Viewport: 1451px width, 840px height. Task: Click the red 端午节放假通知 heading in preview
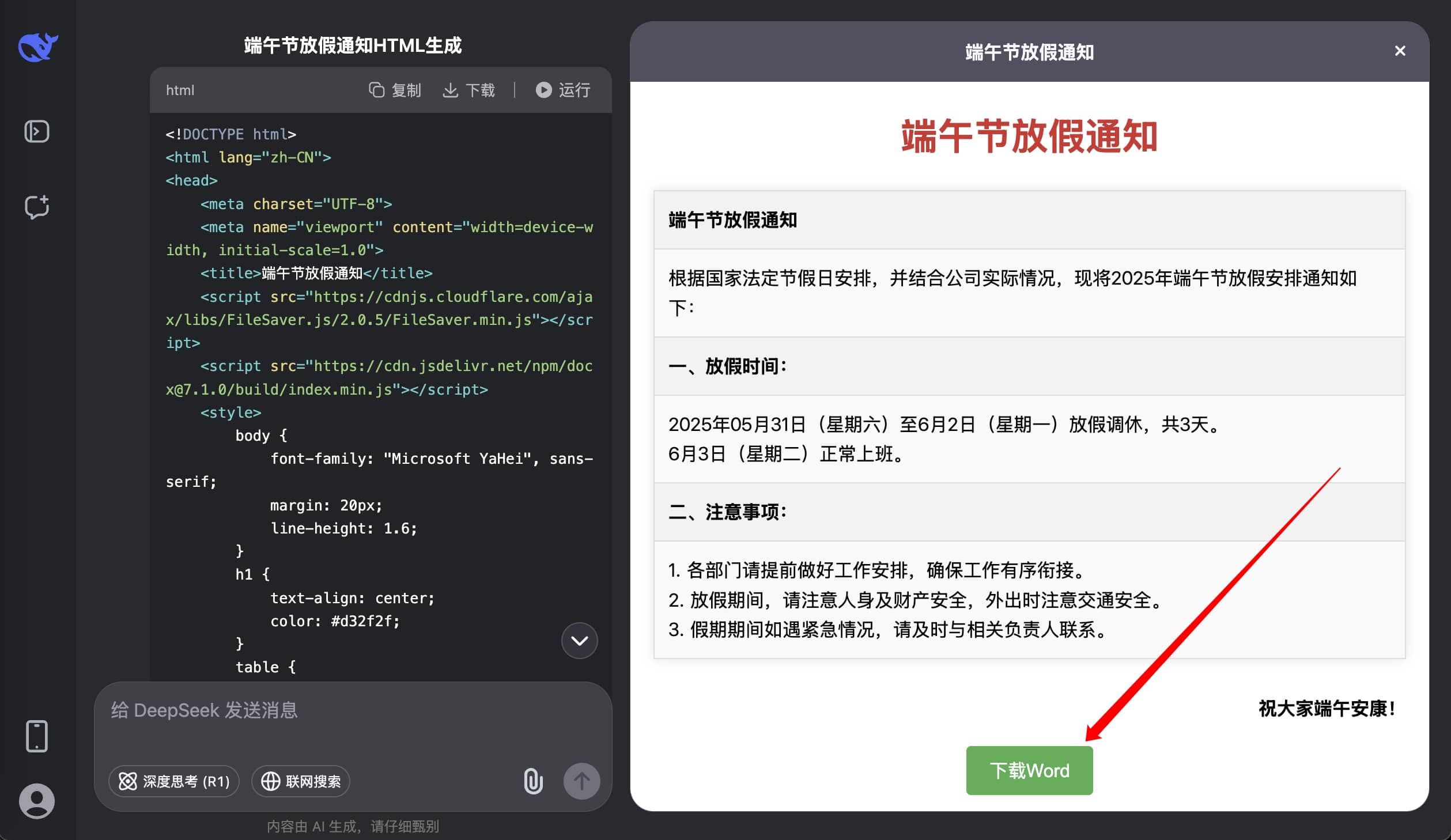1029,137
